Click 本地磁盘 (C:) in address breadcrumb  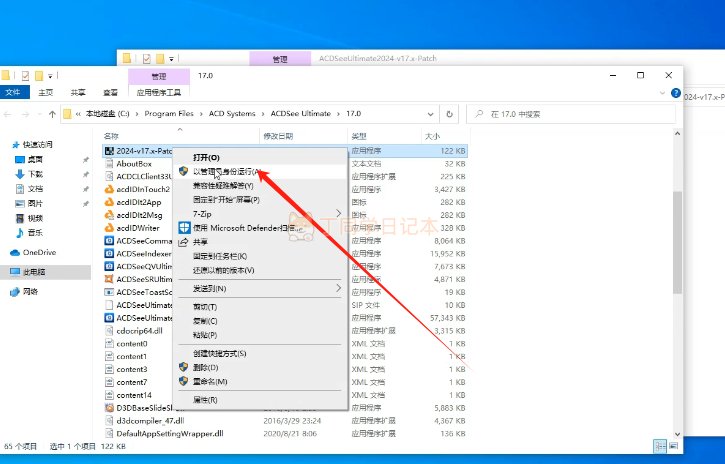(108, 114)
